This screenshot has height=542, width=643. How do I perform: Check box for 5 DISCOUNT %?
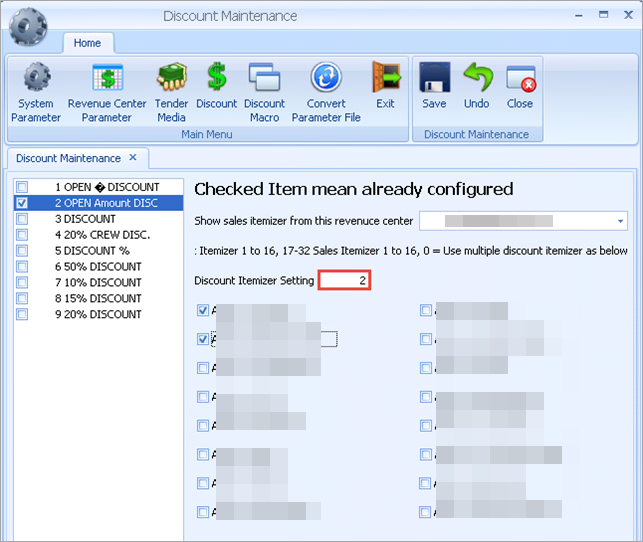[22, 251]
